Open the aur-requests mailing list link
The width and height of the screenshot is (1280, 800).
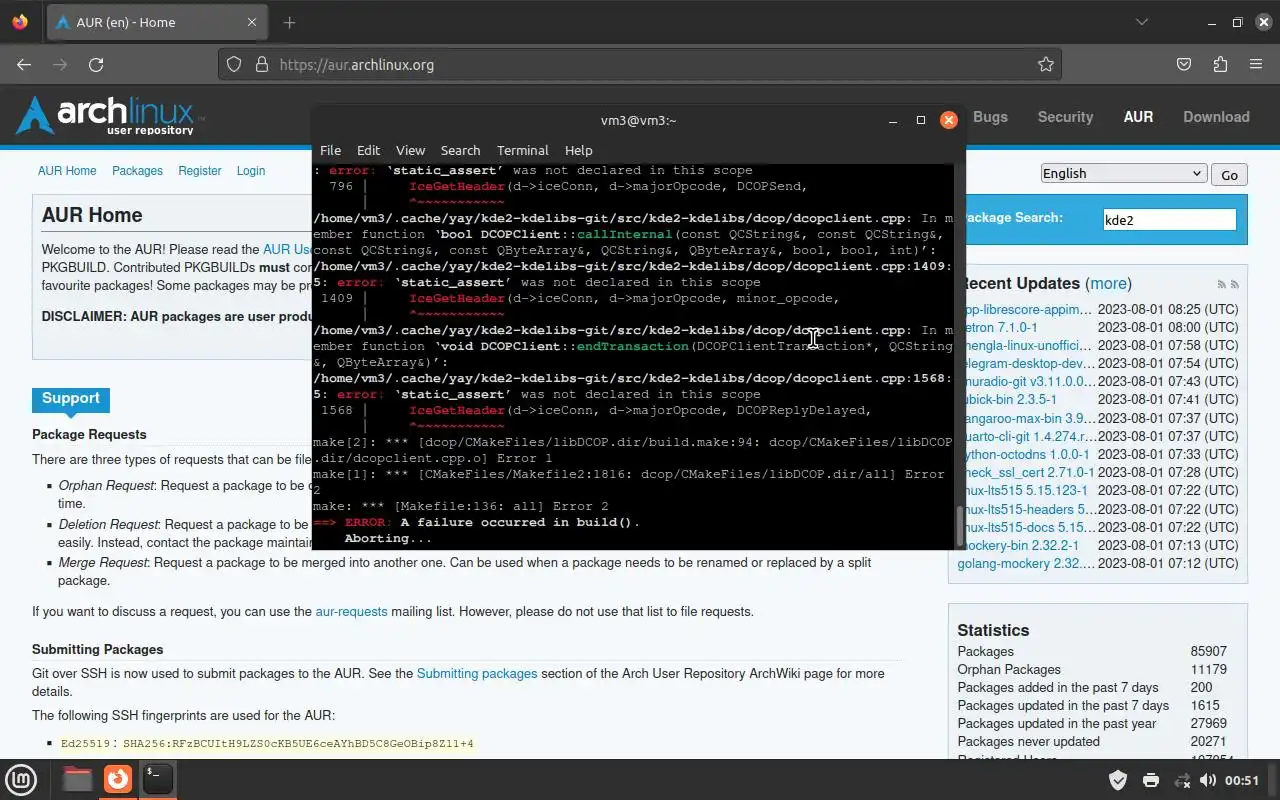pos(351,611)
